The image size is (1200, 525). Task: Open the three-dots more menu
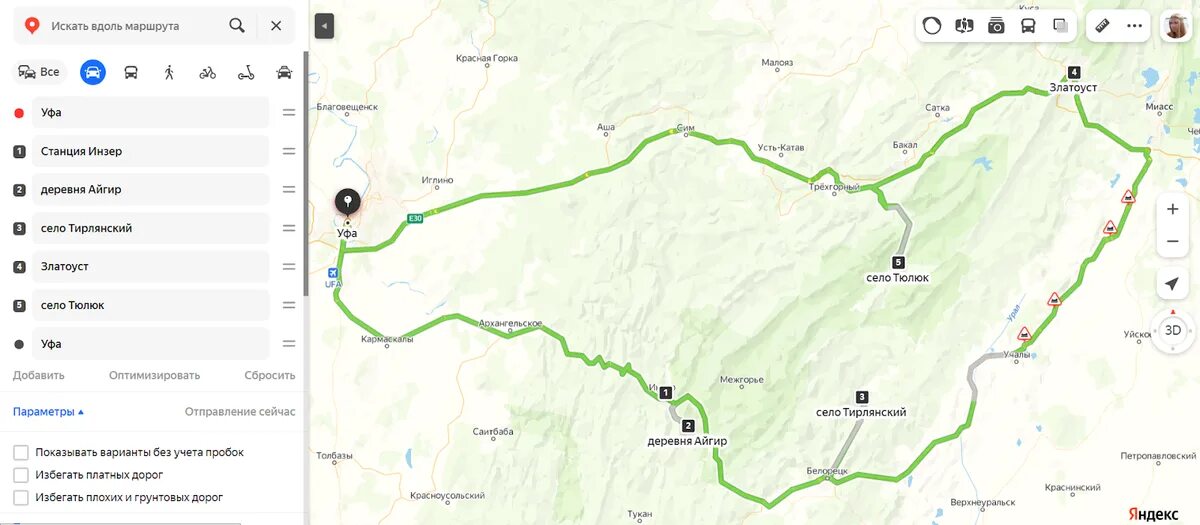click(x=1134, y=26)
